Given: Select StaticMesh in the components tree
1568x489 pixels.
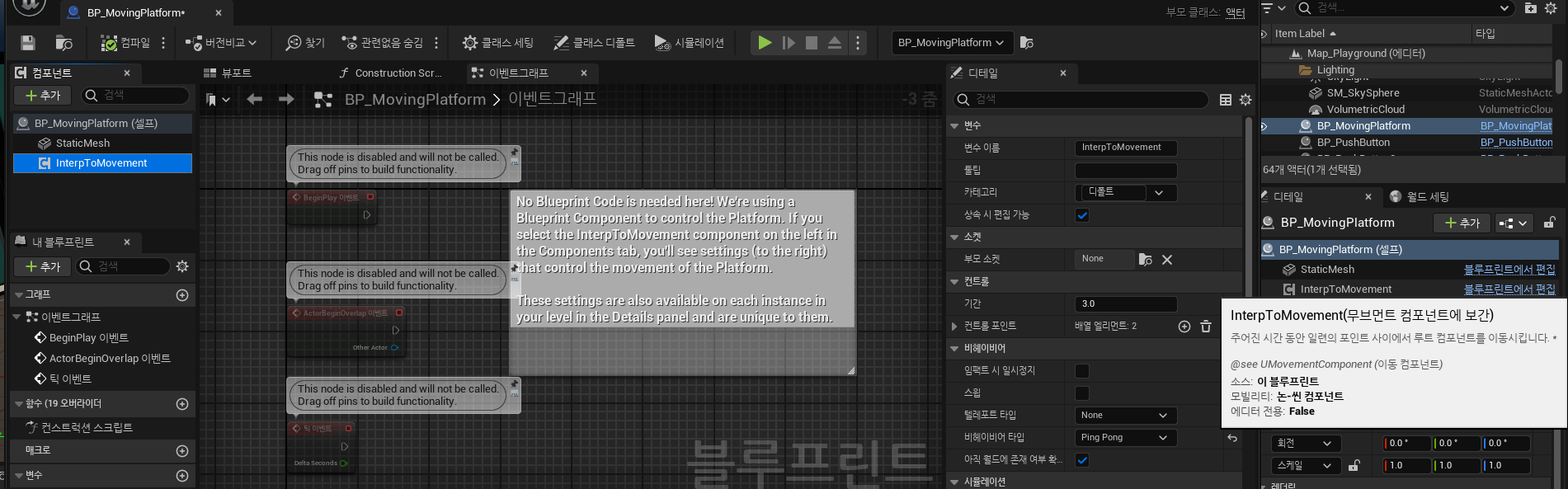Looking at the screenshot, I should [82, 143].
